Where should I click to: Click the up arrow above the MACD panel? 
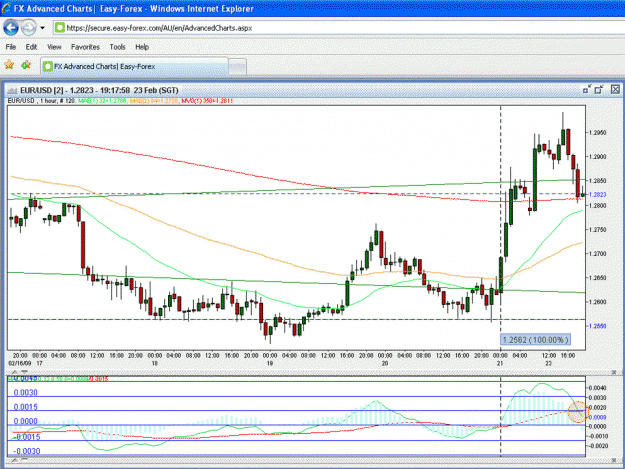point(15,372)
